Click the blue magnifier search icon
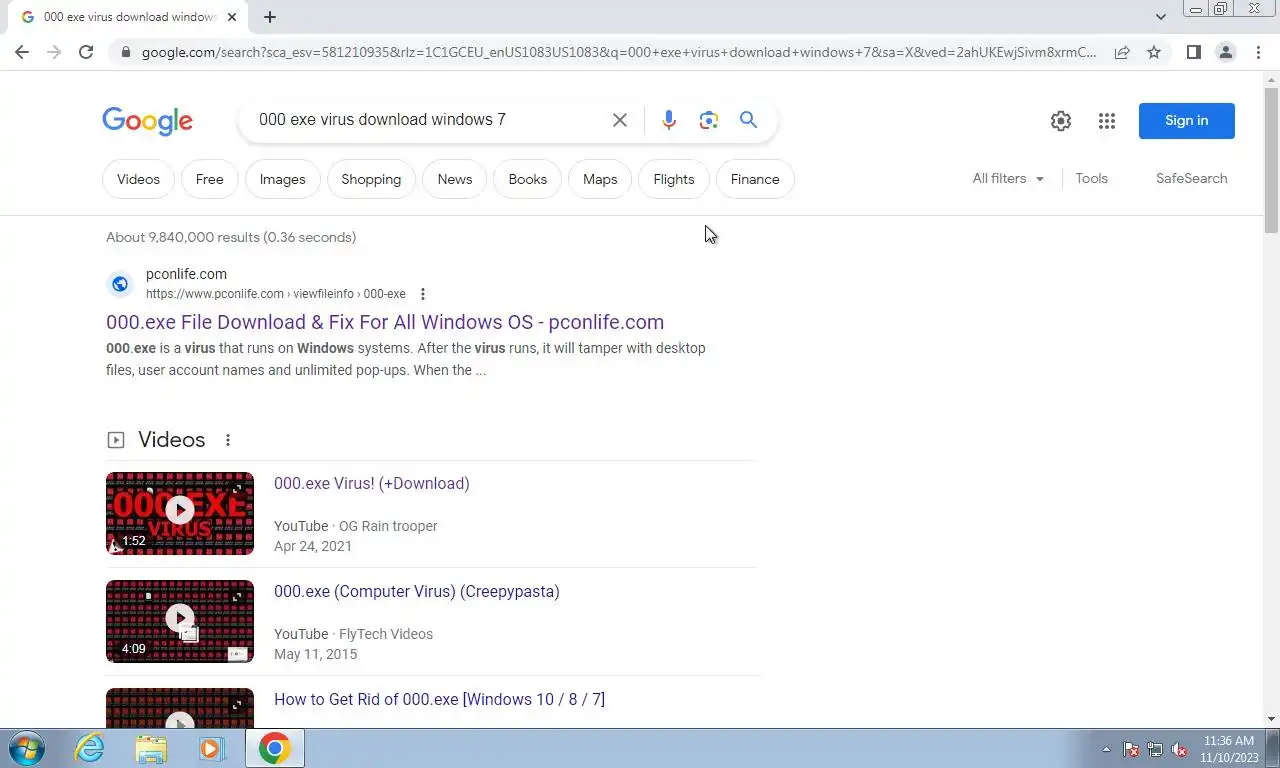Image resolution: width=1280 pixels, height=768 pixels. click(748, 120)
